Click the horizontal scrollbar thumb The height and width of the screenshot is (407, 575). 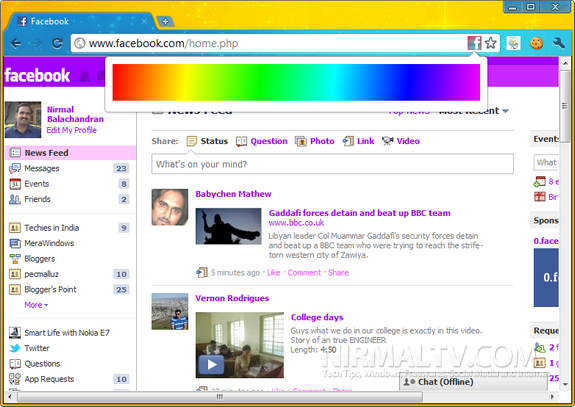coord(220,397)
